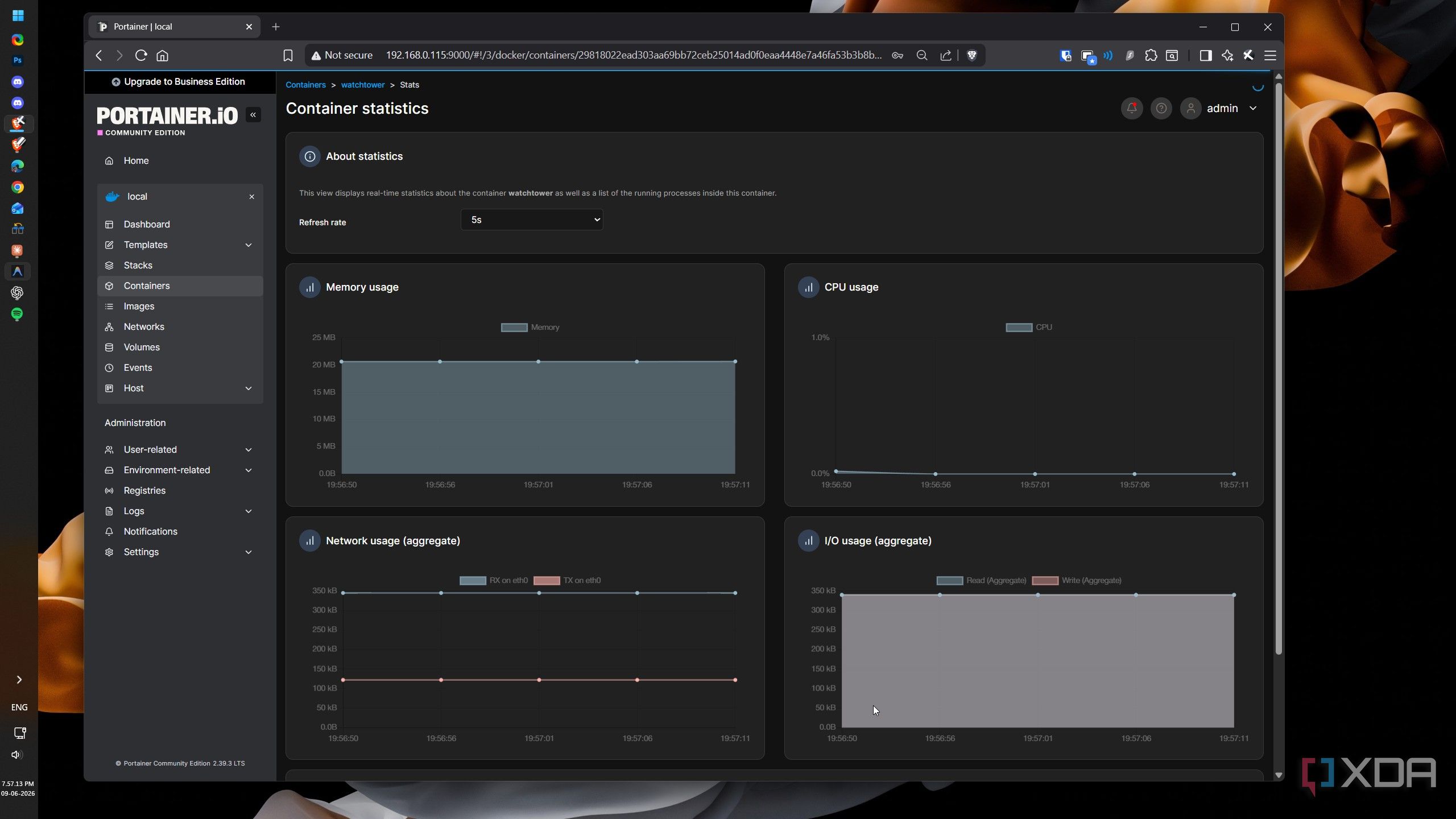Screen dimensions: 1456x819
Task: Click the browser address bar URL
Action: 634,55
